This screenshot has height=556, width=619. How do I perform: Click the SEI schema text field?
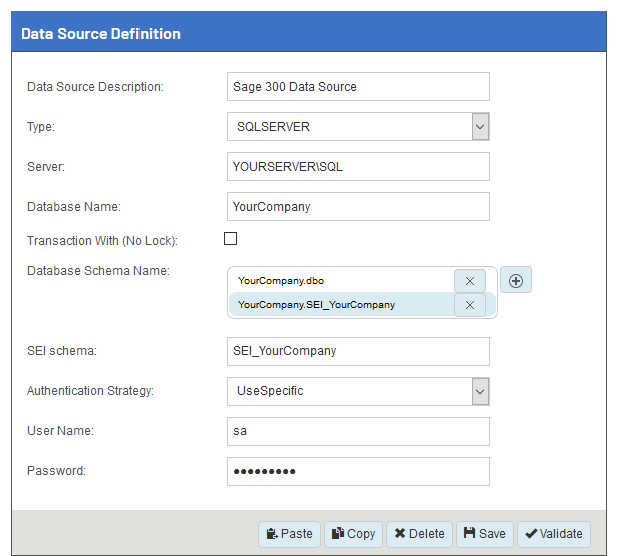point(358,351)
